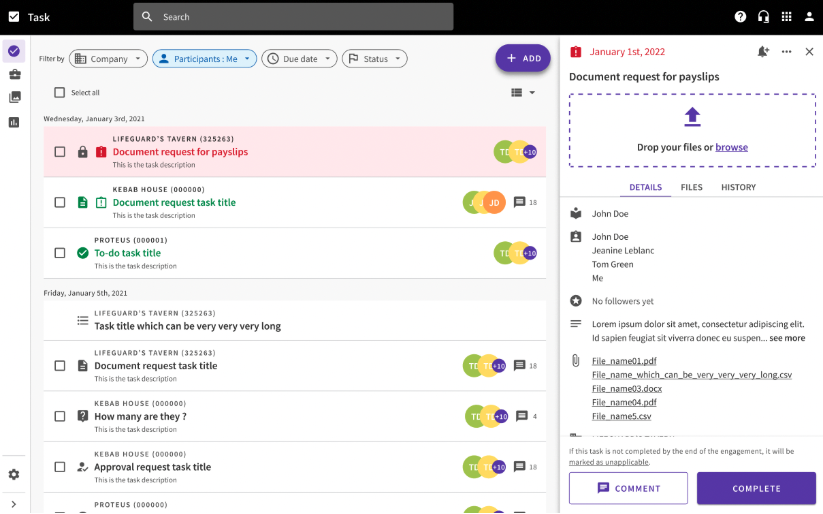Open the briefcase sidebar icon

pos(15,75)
